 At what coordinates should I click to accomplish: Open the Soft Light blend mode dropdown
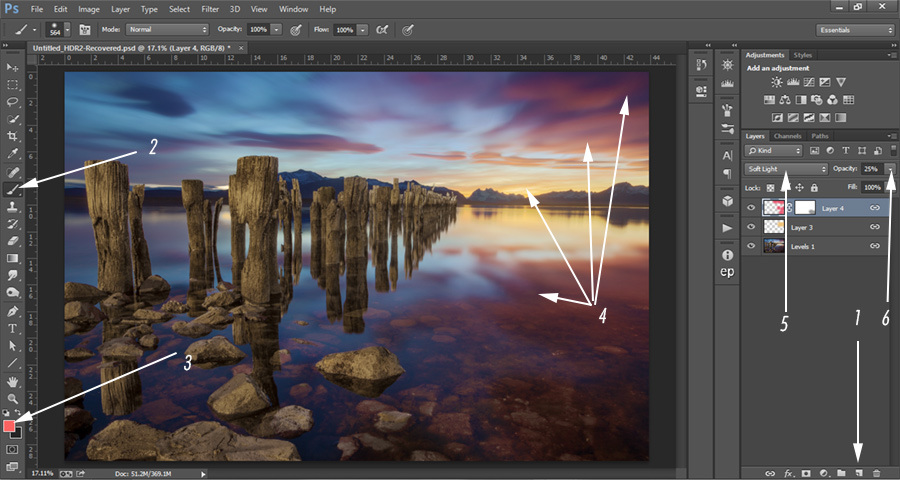pos(787,169)
